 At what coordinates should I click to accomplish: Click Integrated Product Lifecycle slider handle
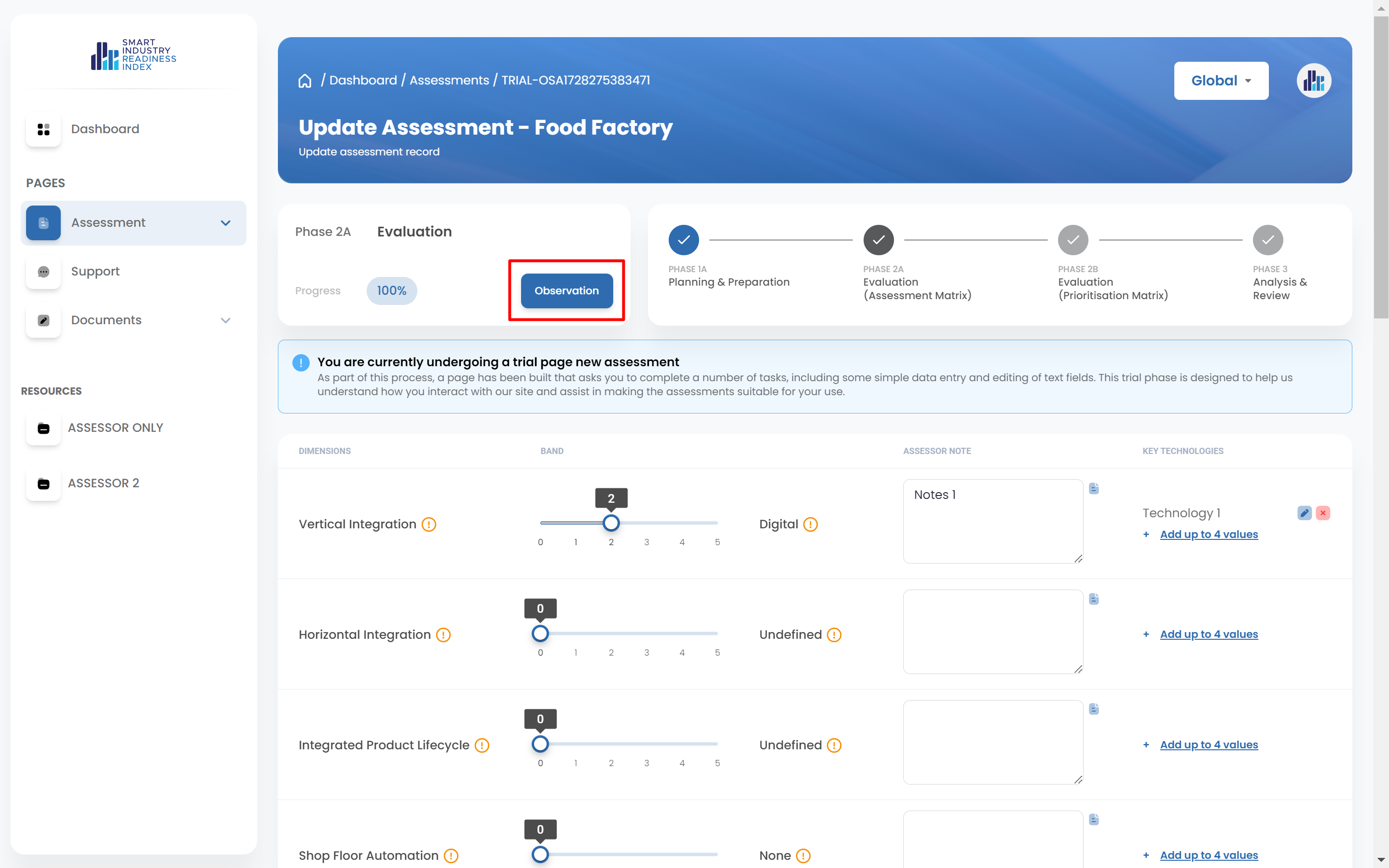[540, 744]
